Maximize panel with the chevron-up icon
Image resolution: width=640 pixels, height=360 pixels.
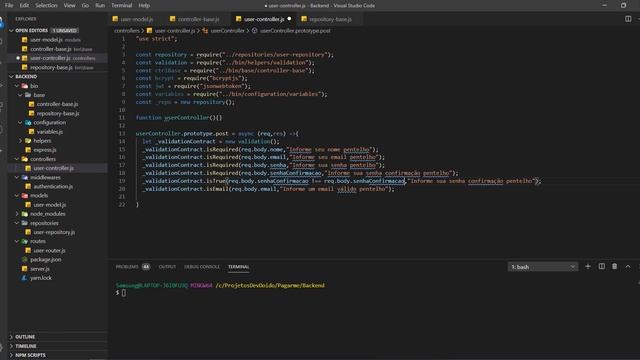[628, 267]
